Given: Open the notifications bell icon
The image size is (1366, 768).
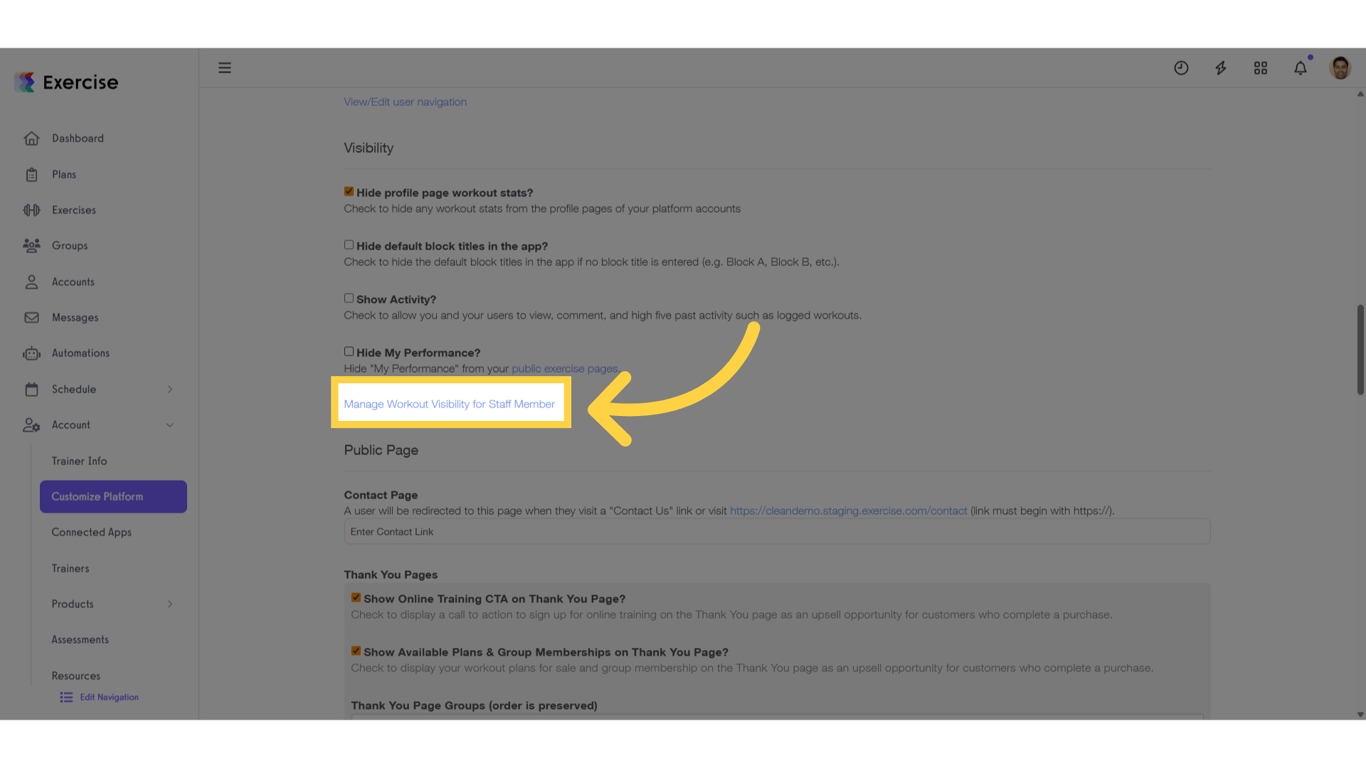Looking at the screenshot, I should point(1300,68).
